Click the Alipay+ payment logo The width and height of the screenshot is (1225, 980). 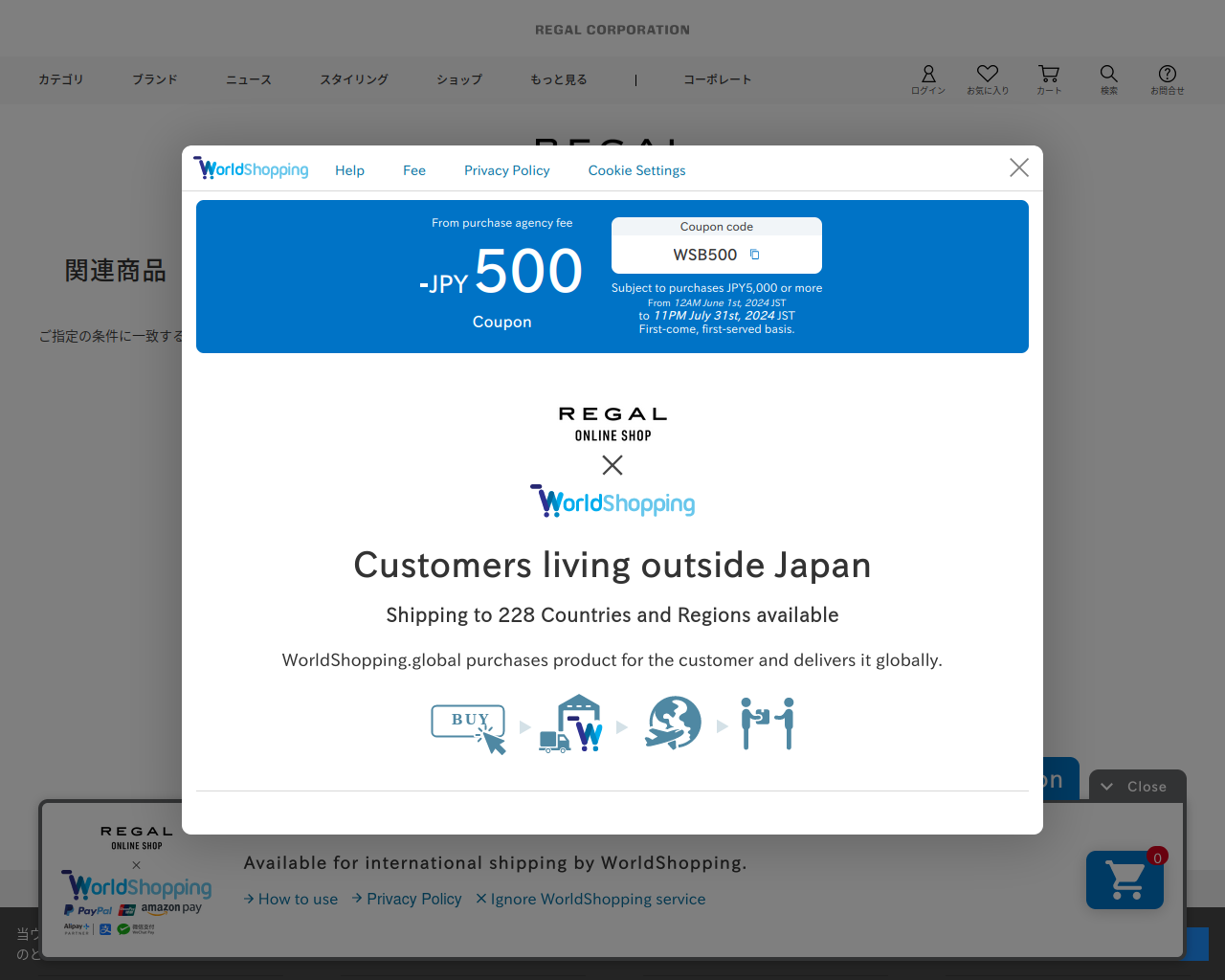click(77, 927)
